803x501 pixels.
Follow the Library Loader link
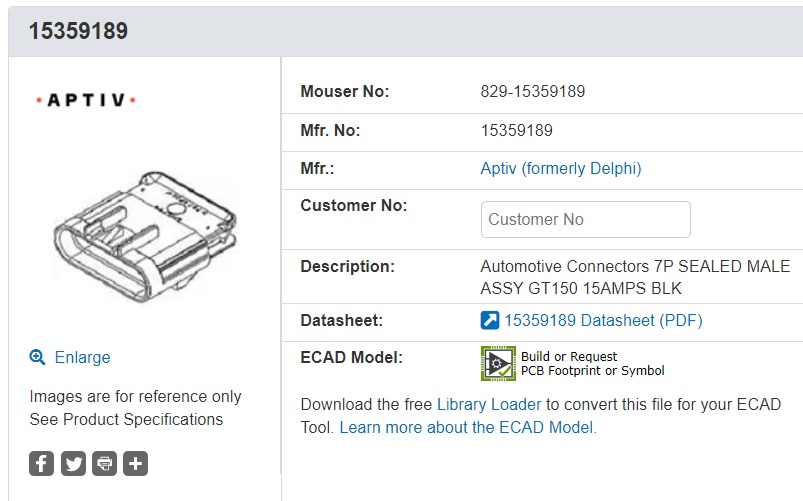[489, 404]
